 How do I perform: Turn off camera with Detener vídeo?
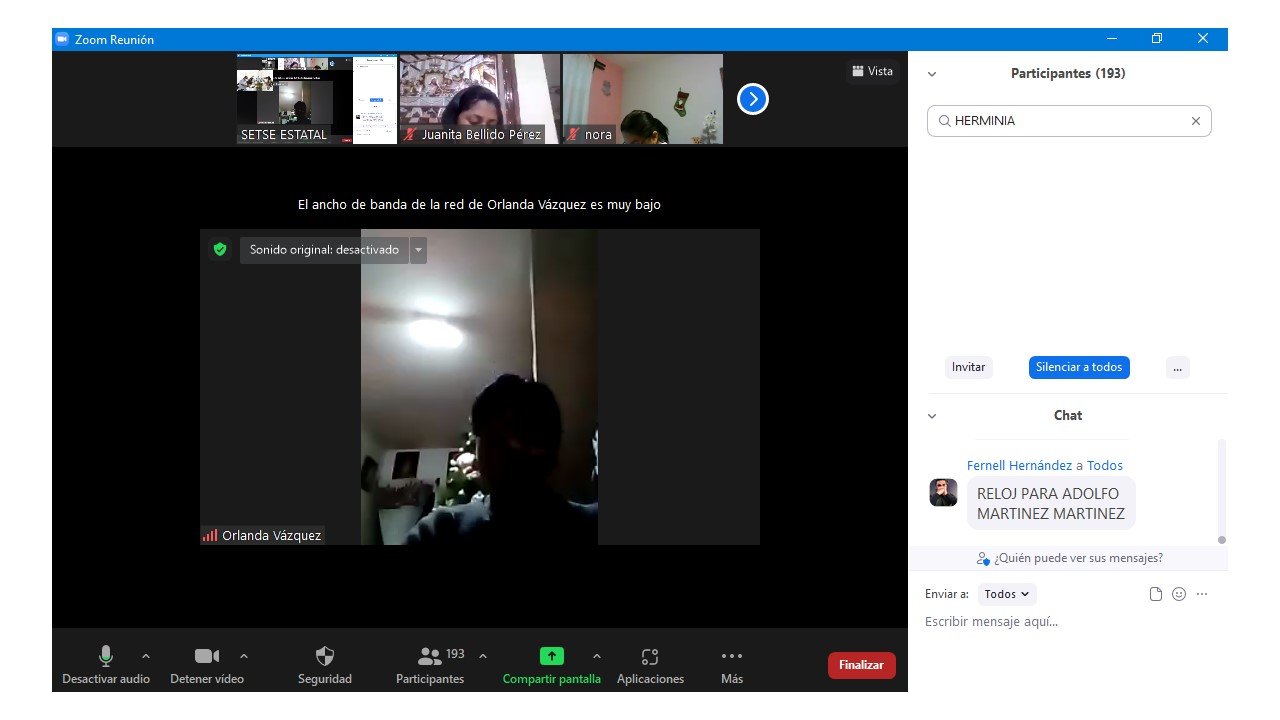(206, 656)
